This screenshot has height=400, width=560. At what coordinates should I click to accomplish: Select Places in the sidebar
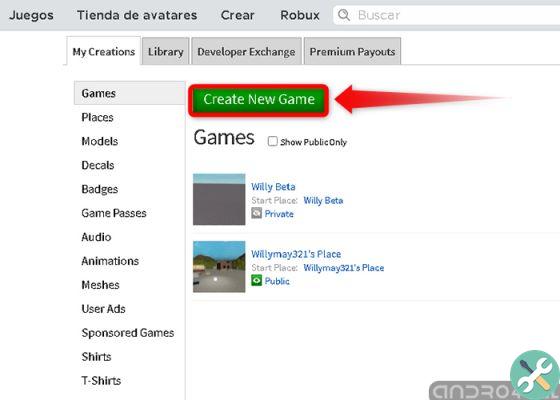tap(97, 117)
